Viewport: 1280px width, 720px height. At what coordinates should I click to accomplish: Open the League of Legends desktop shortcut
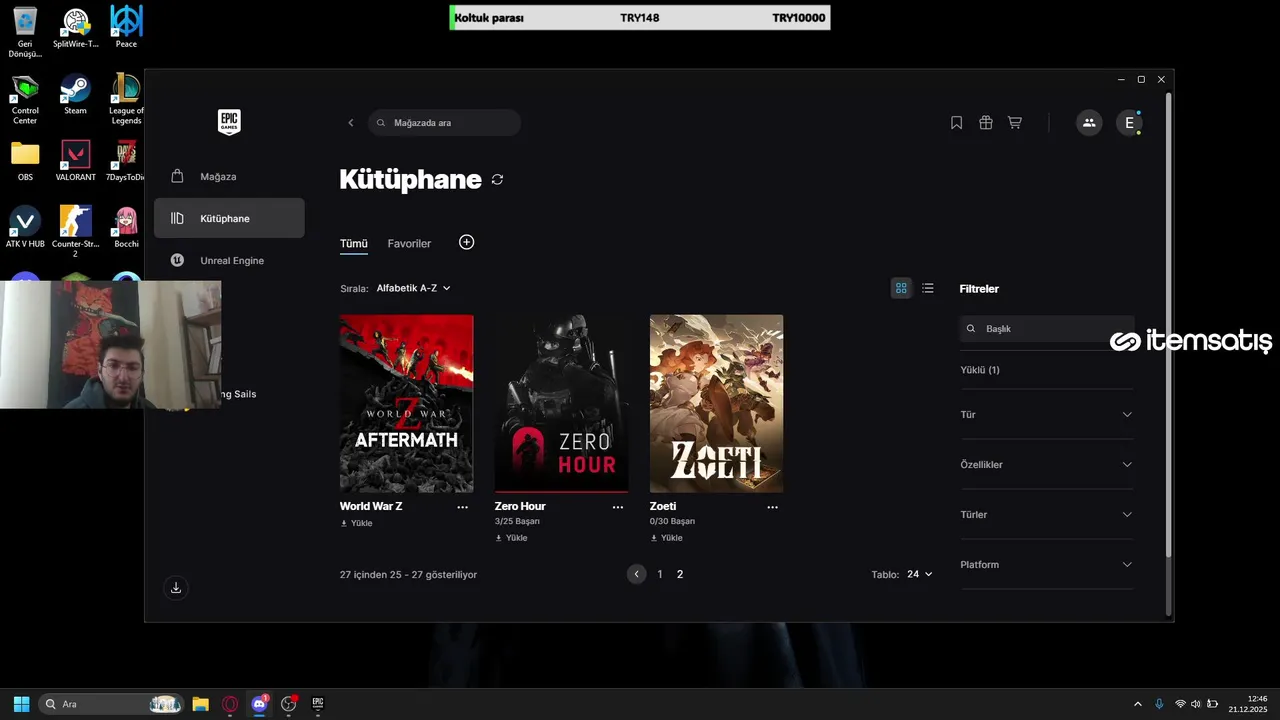pyautogui.click(x=126, y=99)
